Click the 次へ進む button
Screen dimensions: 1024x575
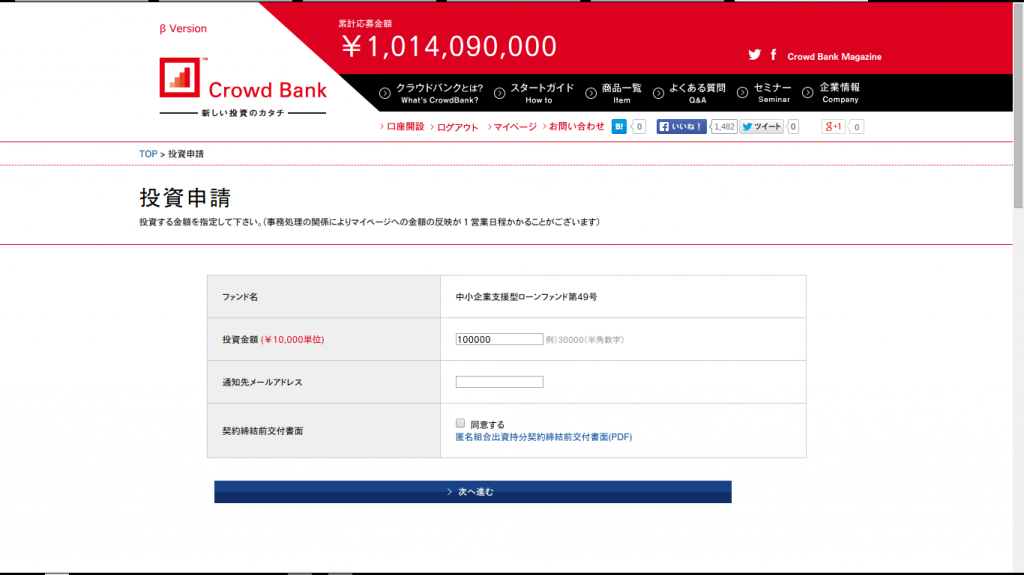click(473, 492)
